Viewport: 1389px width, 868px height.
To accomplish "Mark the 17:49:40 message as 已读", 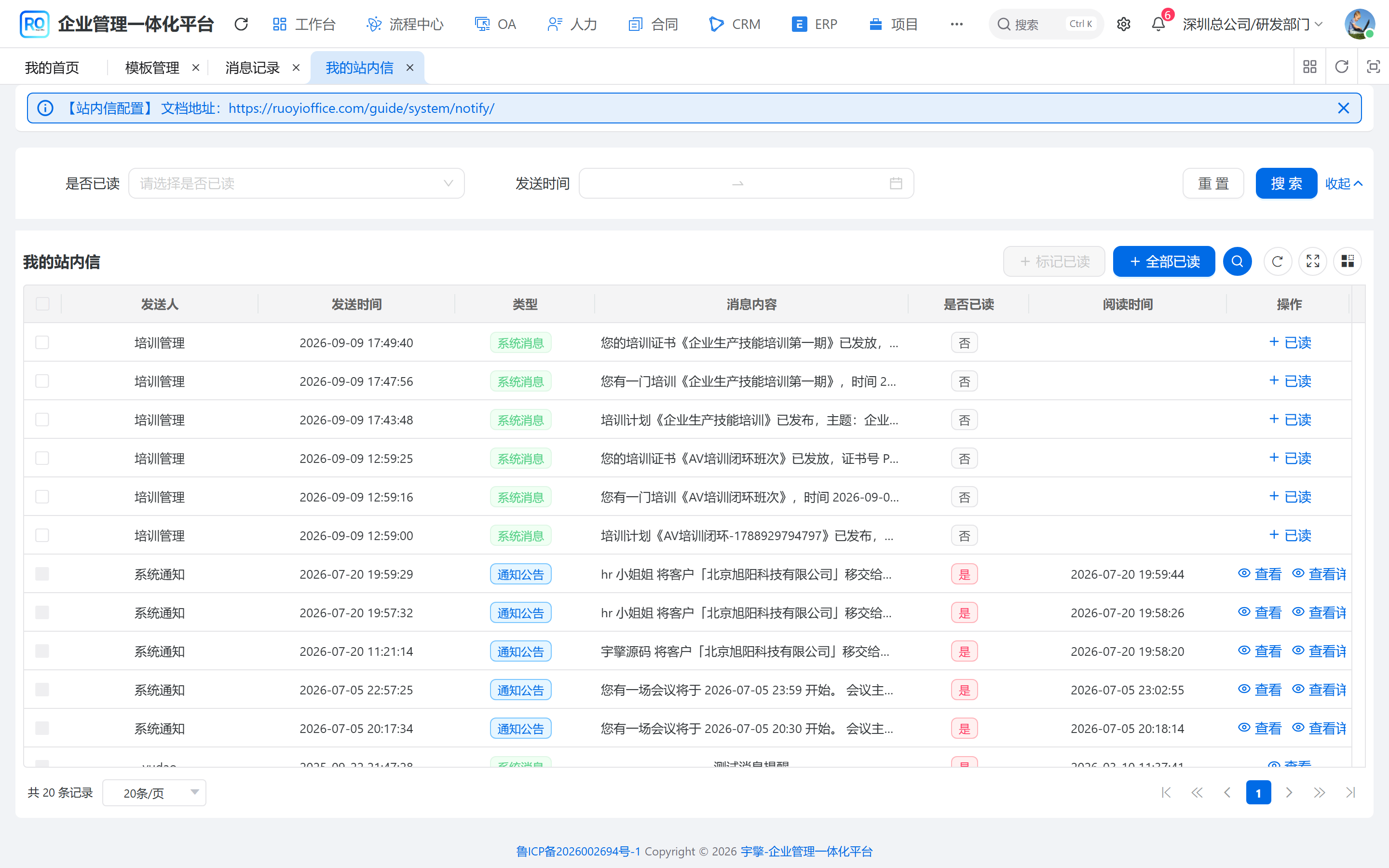I will (x=1290, y=343).
